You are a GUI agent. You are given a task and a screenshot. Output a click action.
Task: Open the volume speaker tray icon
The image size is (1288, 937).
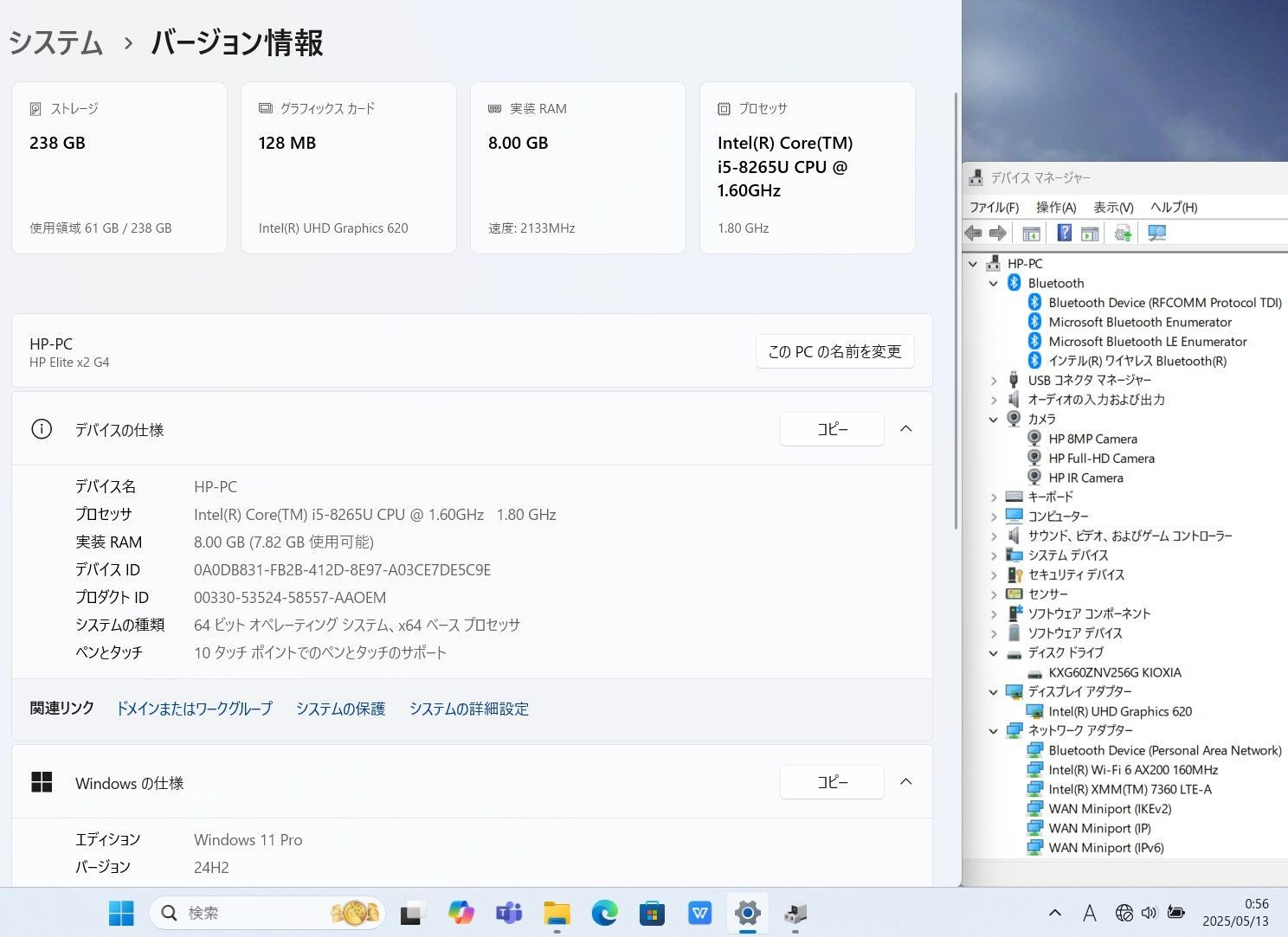1150,913
